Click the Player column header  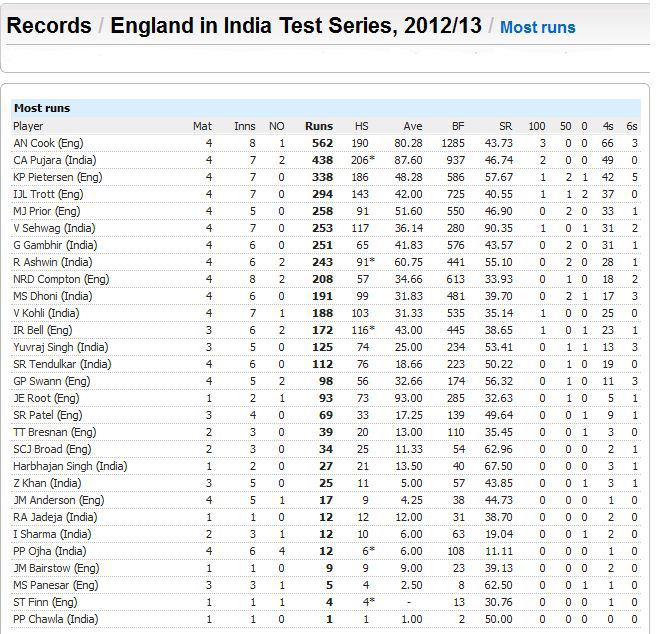(x=28, y=126)
